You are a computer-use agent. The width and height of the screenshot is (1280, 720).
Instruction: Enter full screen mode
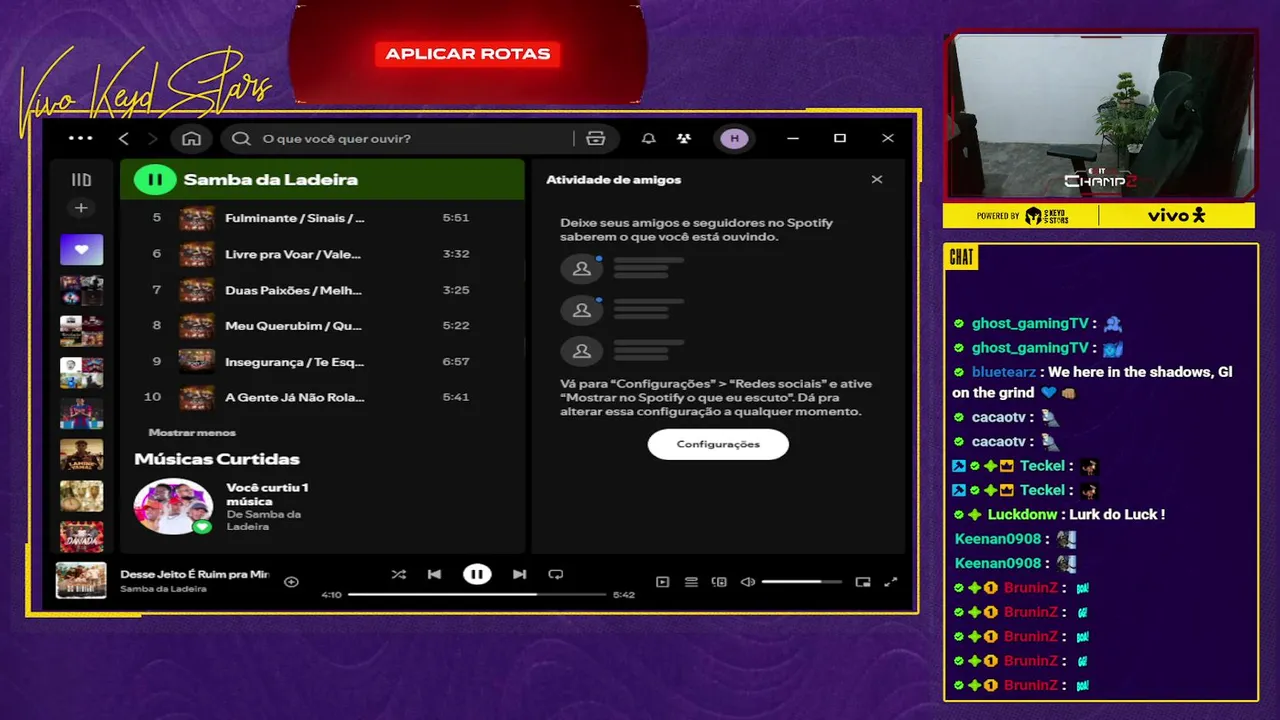(x=891, y=582)
